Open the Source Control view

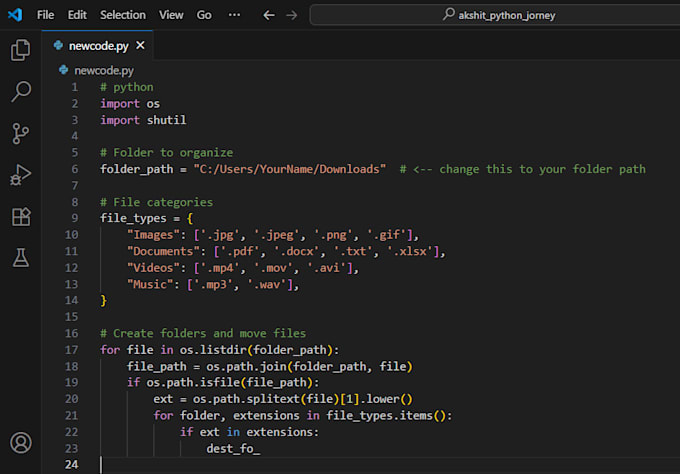pyautogui.click(x=20, y=133)
